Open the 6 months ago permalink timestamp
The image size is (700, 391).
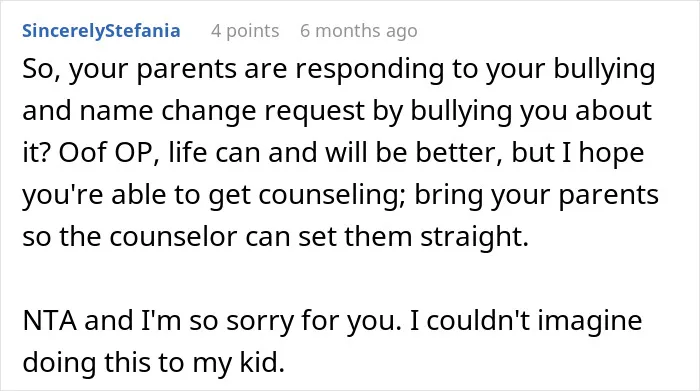(x=359, y=31)
